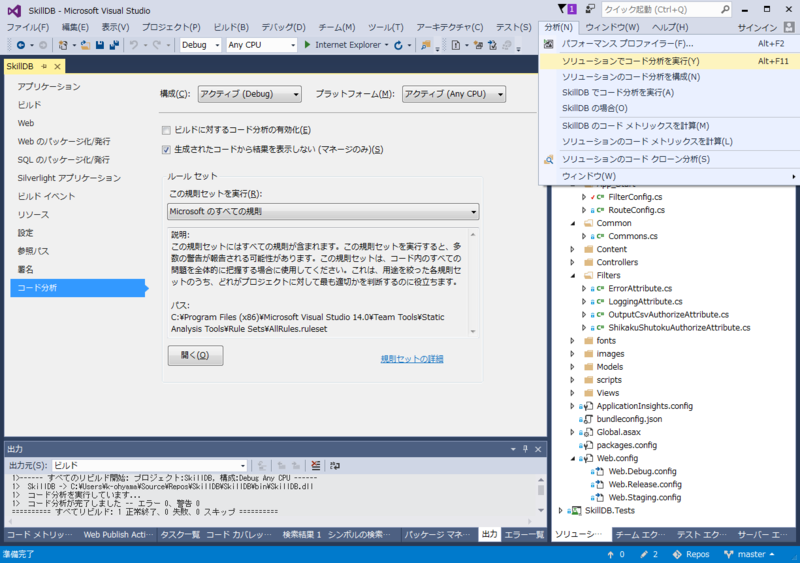The width and height of the screenshot is (800, 563).
Task: Click the Save floppy disk icon
Action: [99, 45]
